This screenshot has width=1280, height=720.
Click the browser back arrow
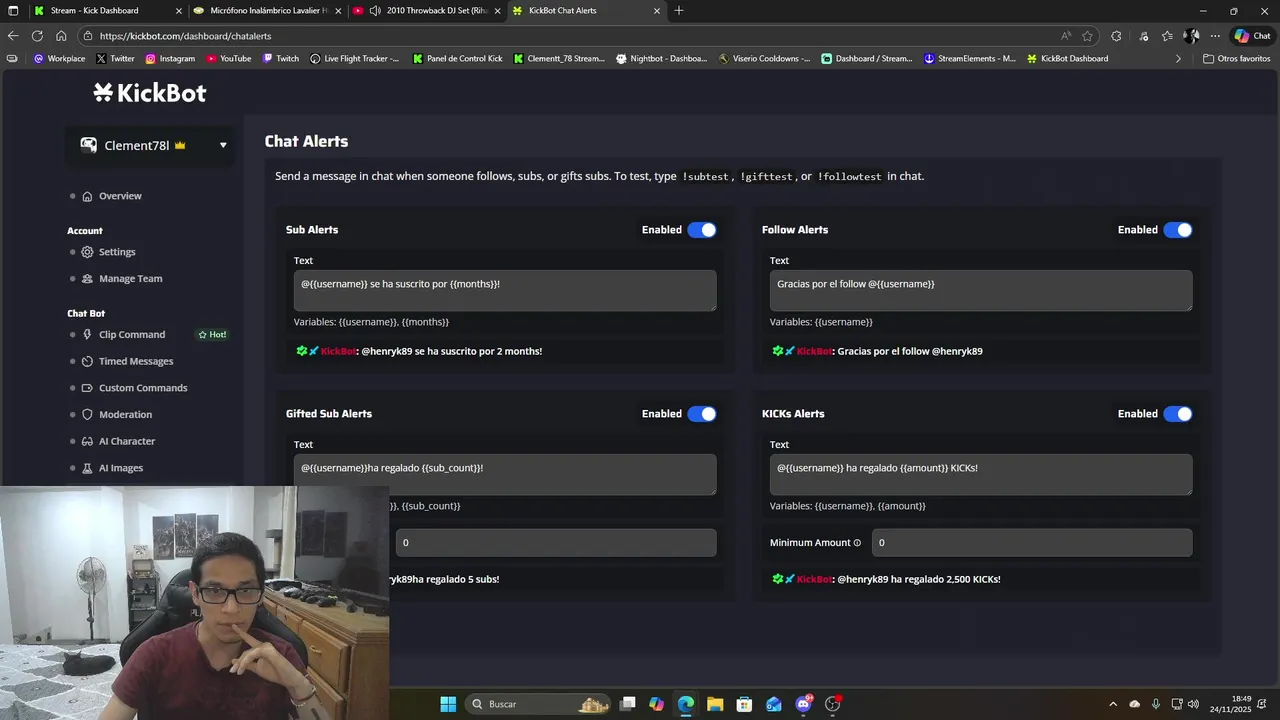(13, 36)
